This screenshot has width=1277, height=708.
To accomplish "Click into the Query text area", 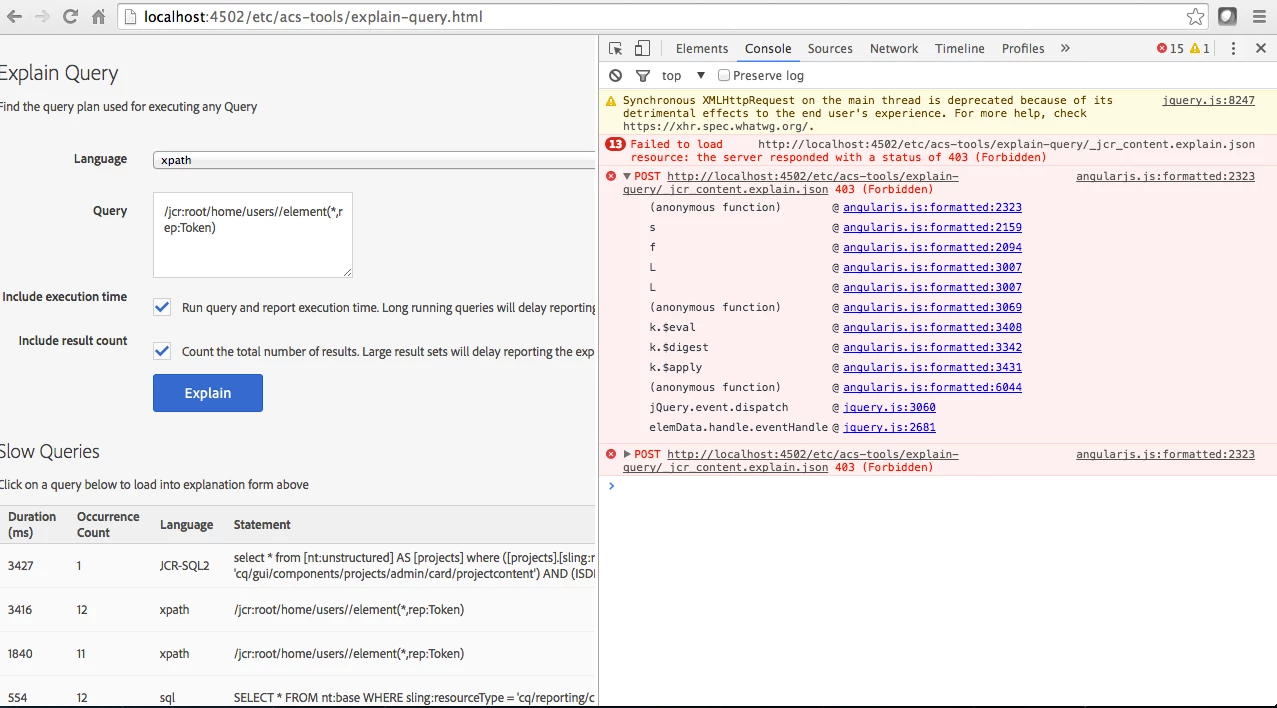I will [253, 235].
